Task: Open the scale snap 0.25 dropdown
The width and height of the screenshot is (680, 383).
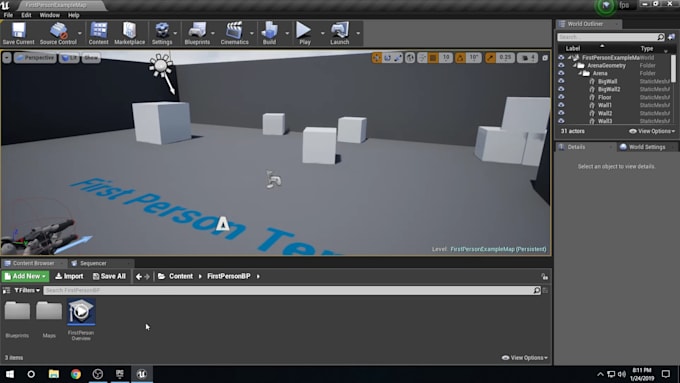Action: [505, 58]
